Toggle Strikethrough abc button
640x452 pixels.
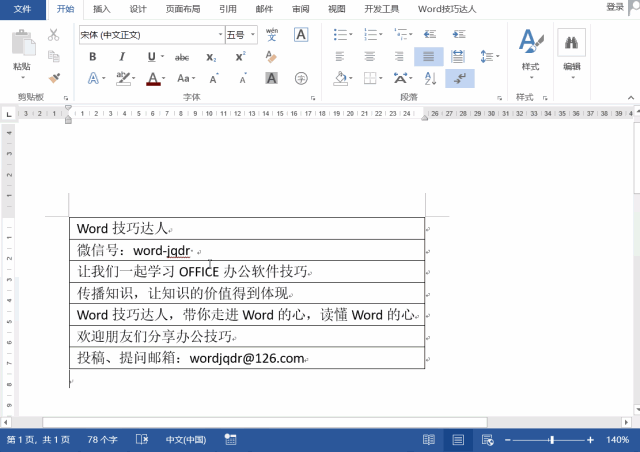click(182, 57)
